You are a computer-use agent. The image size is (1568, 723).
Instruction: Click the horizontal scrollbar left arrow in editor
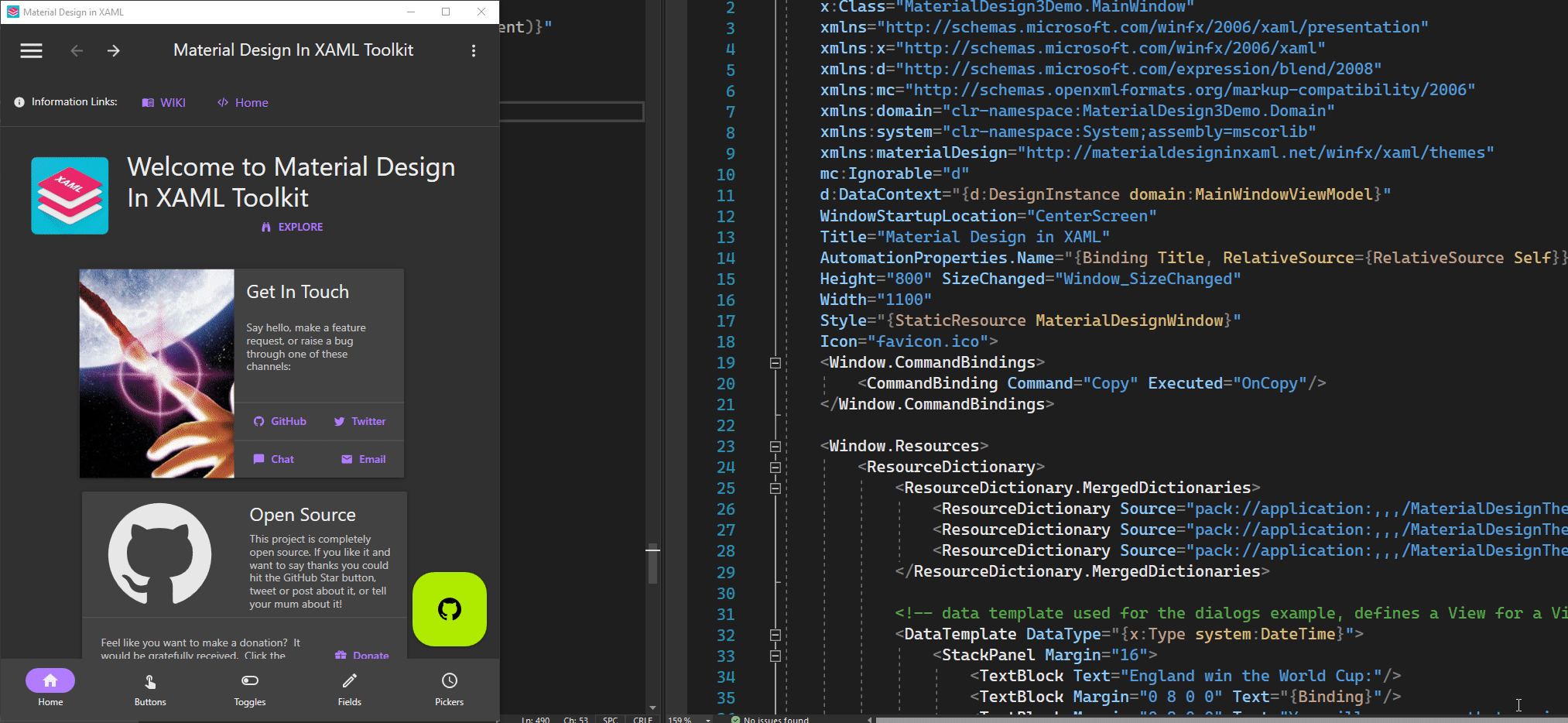[x=869, y=719]
